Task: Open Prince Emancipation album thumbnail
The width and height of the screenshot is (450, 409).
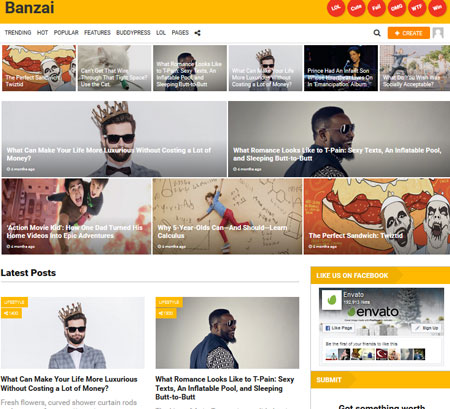Action: click(341, 68)
